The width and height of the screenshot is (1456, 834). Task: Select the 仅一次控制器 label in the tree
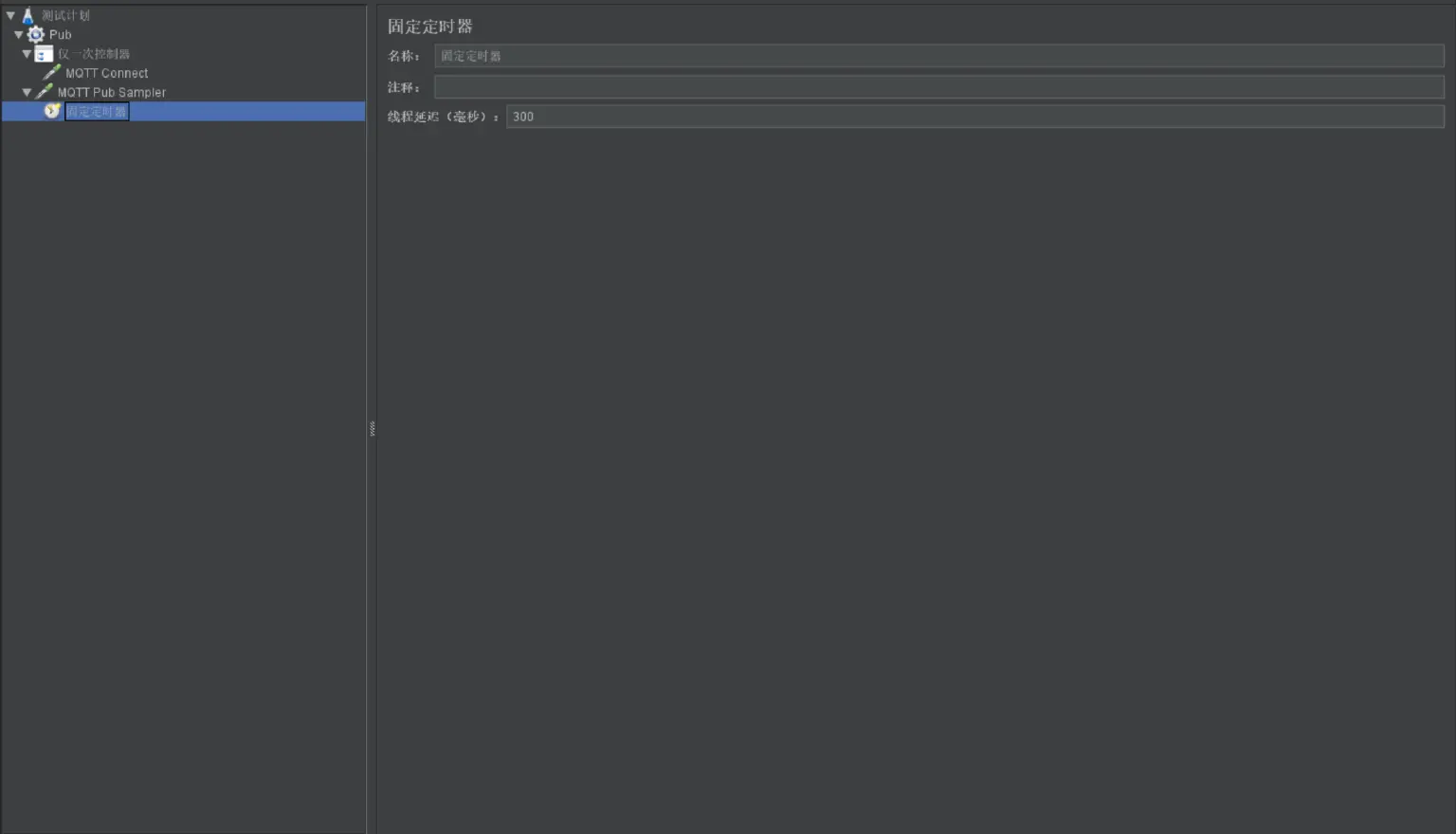pyautogui.click(x=94, y=54)
